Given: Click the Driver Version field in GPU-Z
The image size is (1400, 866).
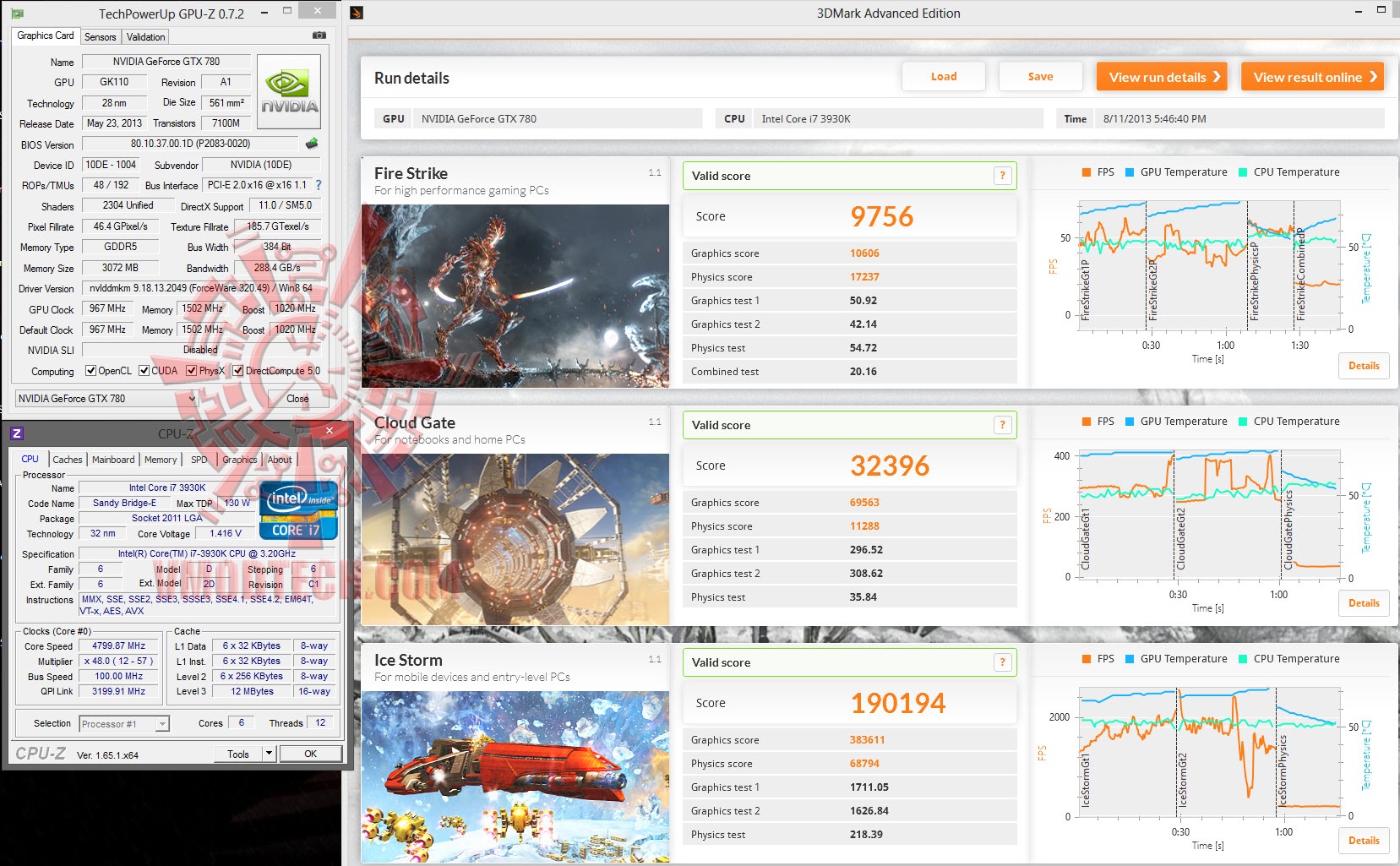Looking at the screenshot, I should coord(201,288).
